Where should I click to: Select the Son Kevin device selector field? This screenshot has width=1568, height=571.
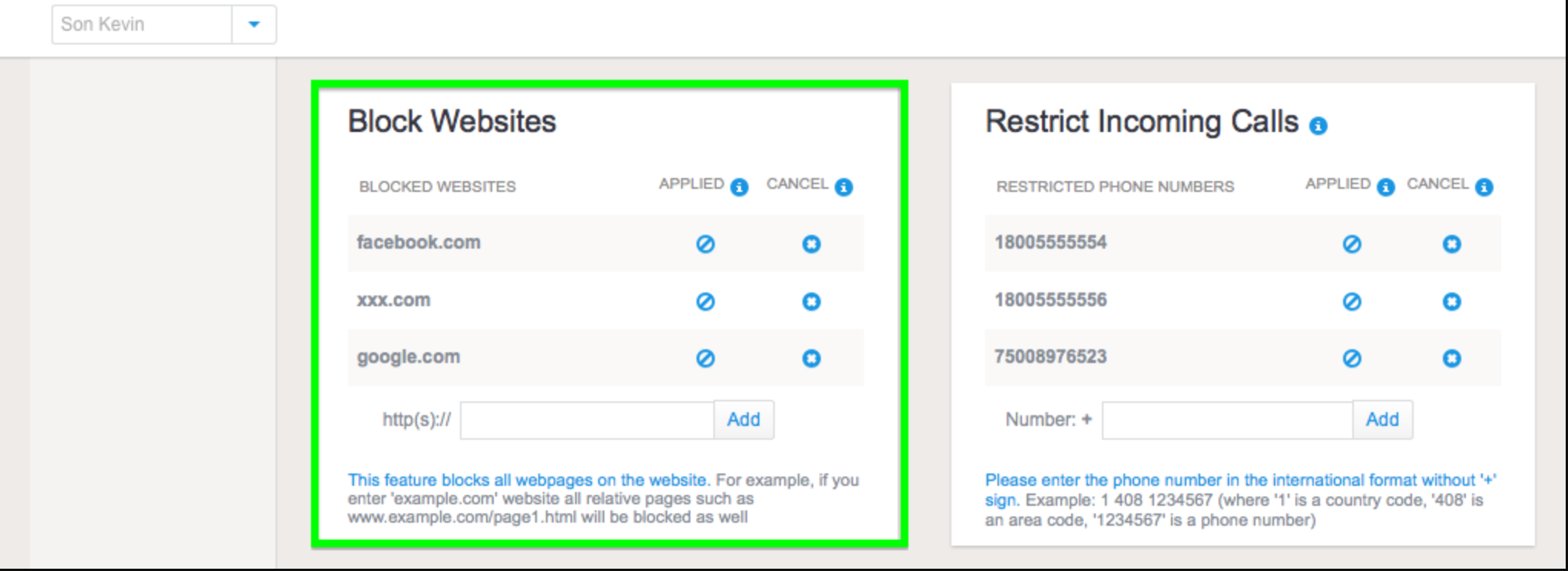[x=142, y=25]
